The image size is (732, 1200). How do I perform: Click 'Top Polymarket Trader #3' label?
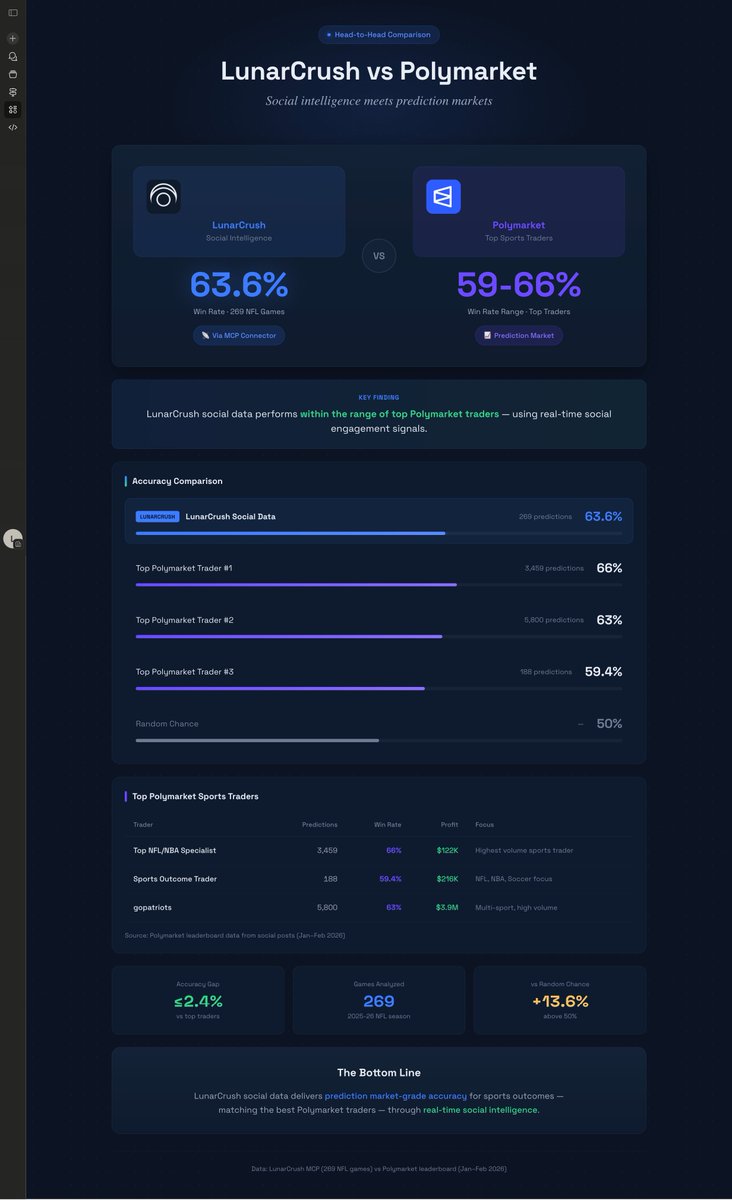click(x=185, y=672)
